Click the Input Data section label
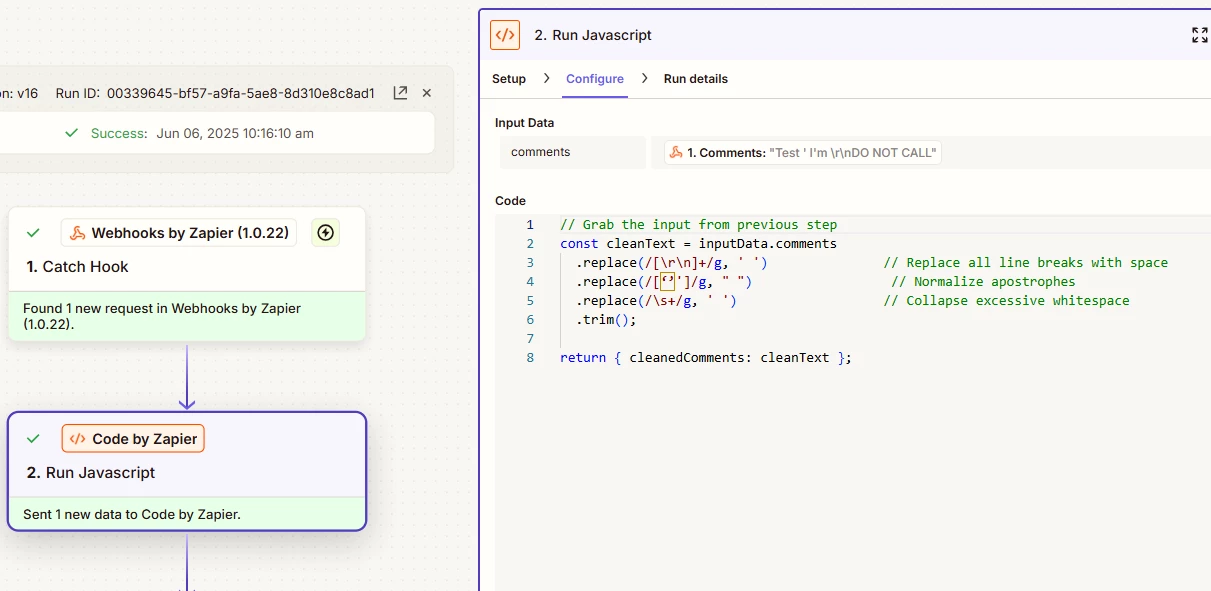This screenshot has width=1211, height=591. tap(525, 123)
